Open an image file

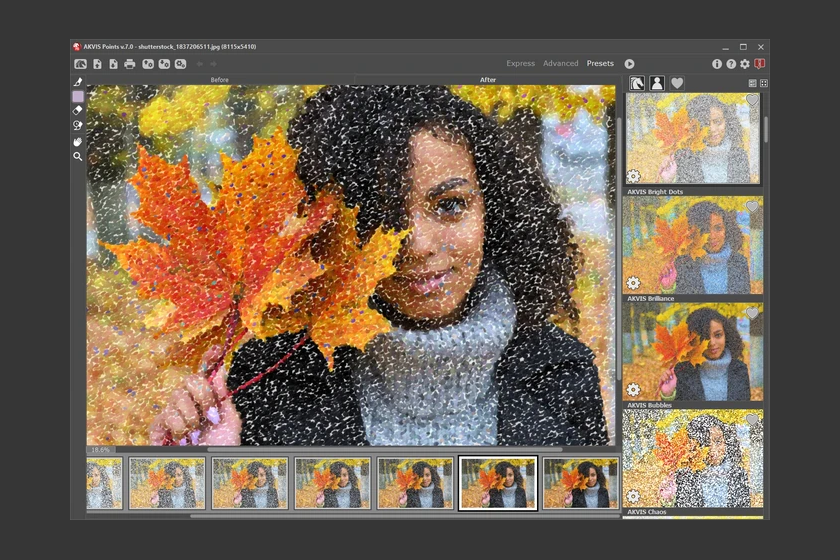coord(98,64)
